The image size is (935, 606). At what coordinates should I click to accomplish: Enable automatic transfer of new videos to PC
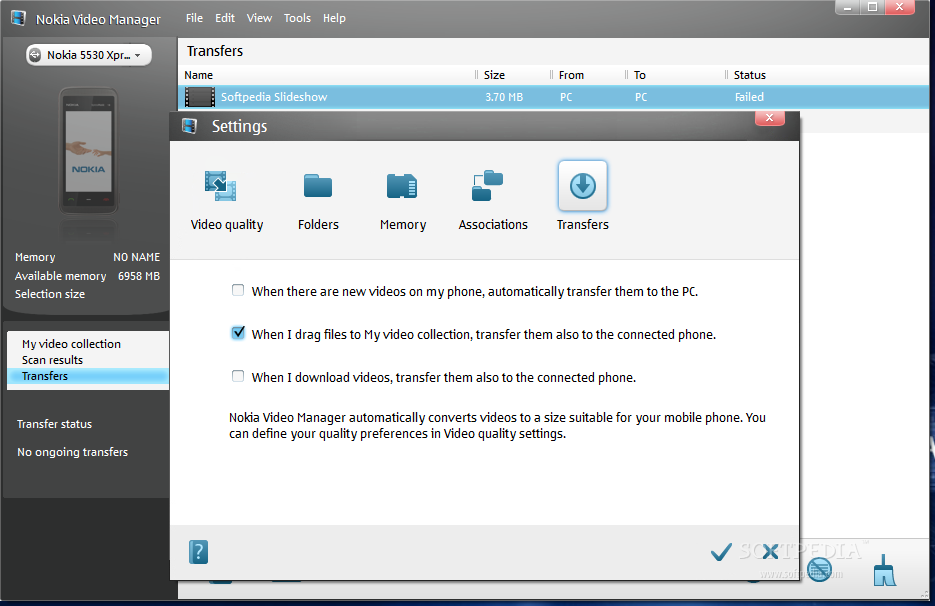pos(238,290)
